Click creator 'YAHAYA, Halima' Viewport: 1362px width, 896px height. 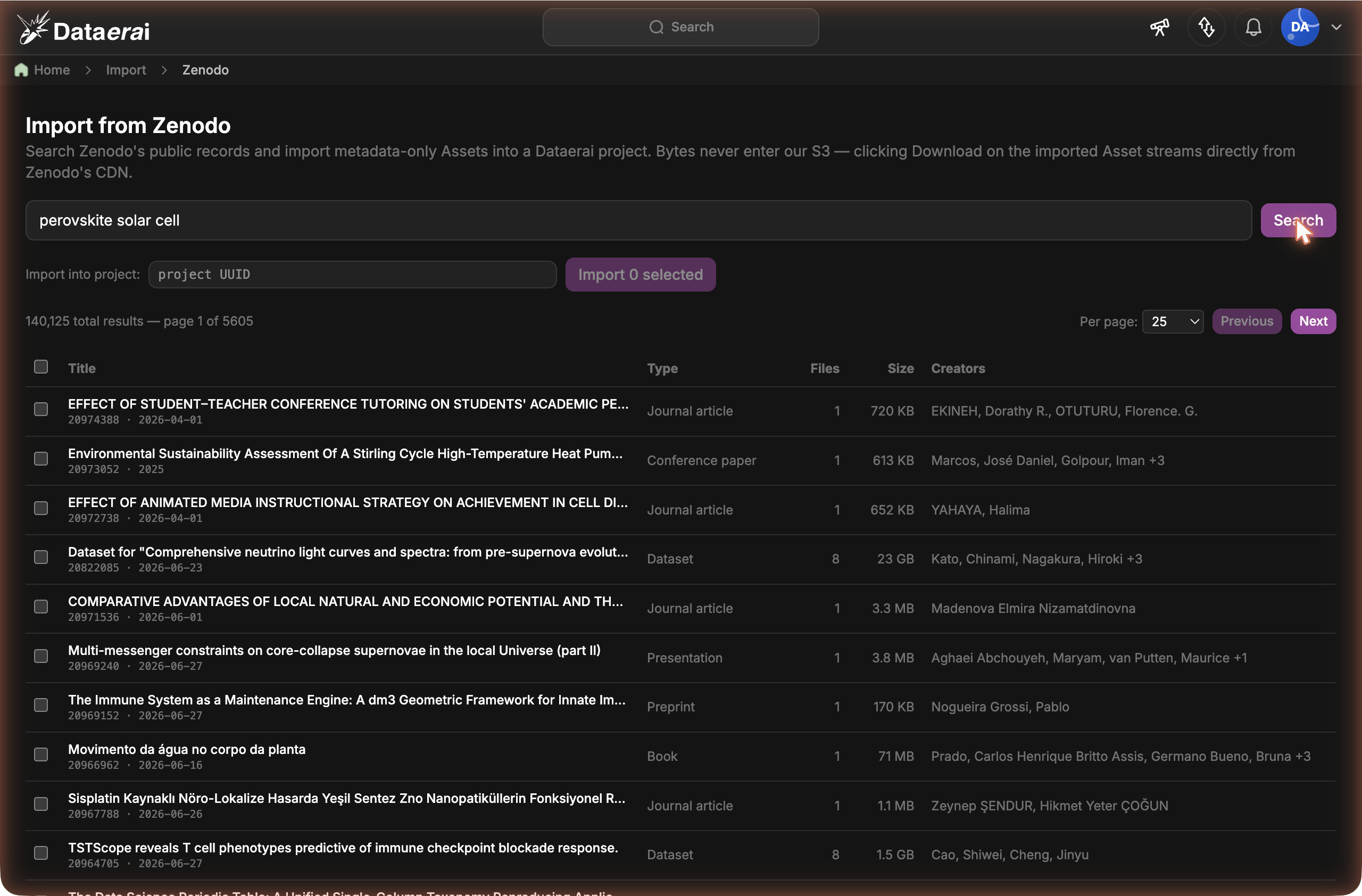981,510
